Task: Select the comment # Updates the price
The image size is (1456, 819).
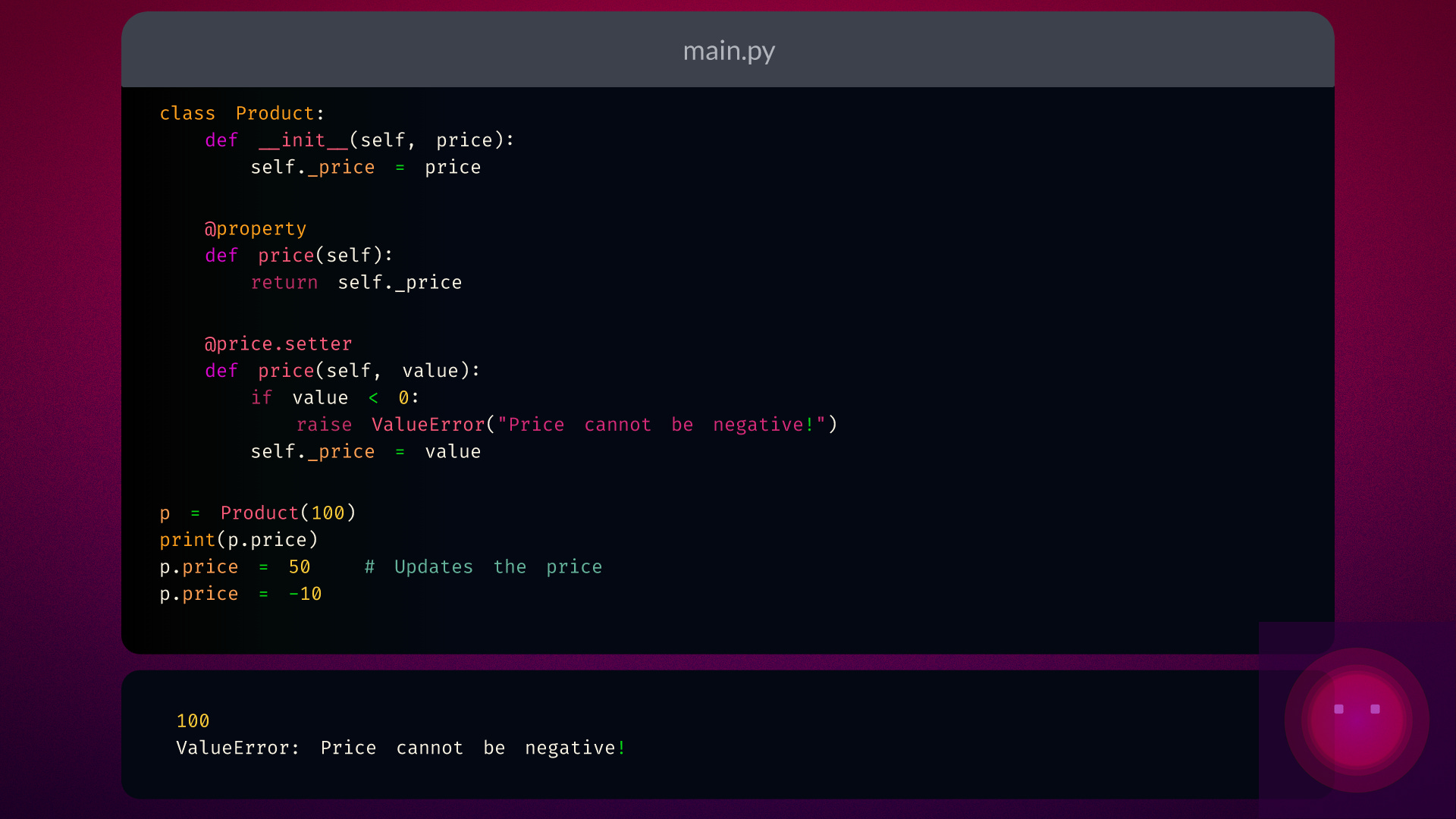Action: pyautogui.click(x=483, y=566)
